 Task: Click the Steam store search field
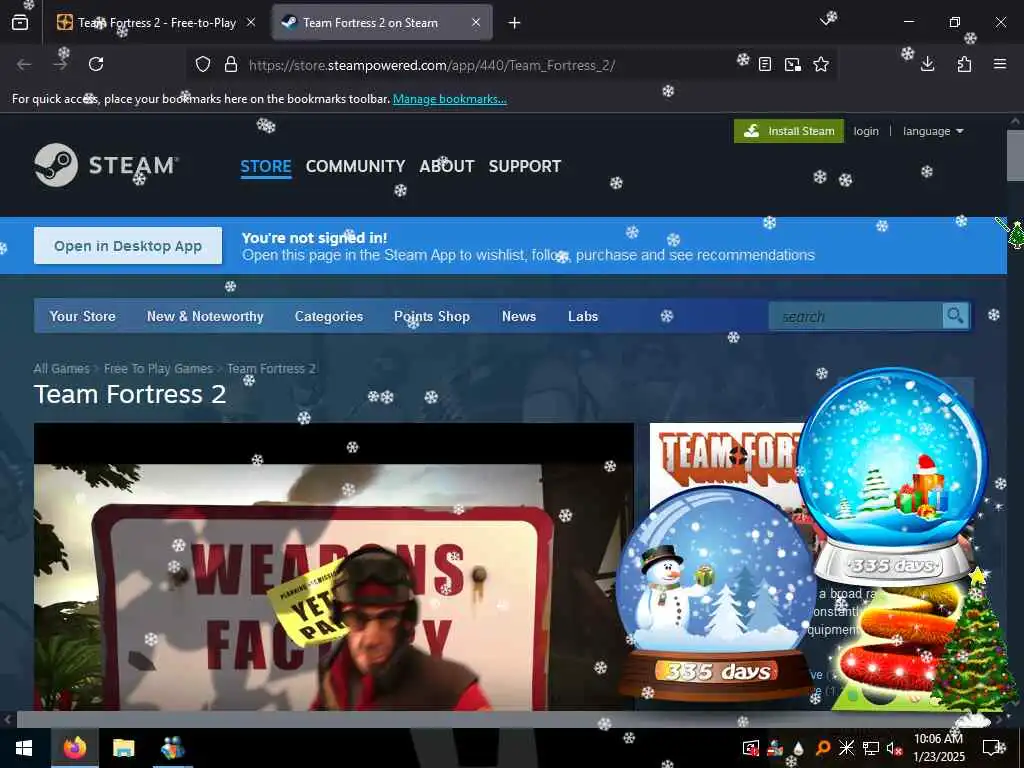pos(856,316)
